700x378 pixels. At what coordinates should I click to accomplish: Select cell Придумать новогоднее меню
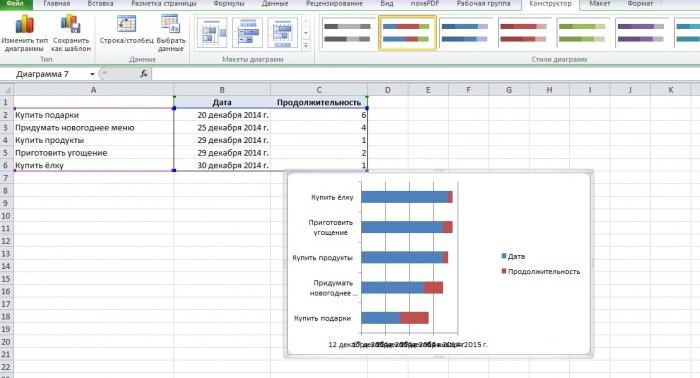point(93,128)
